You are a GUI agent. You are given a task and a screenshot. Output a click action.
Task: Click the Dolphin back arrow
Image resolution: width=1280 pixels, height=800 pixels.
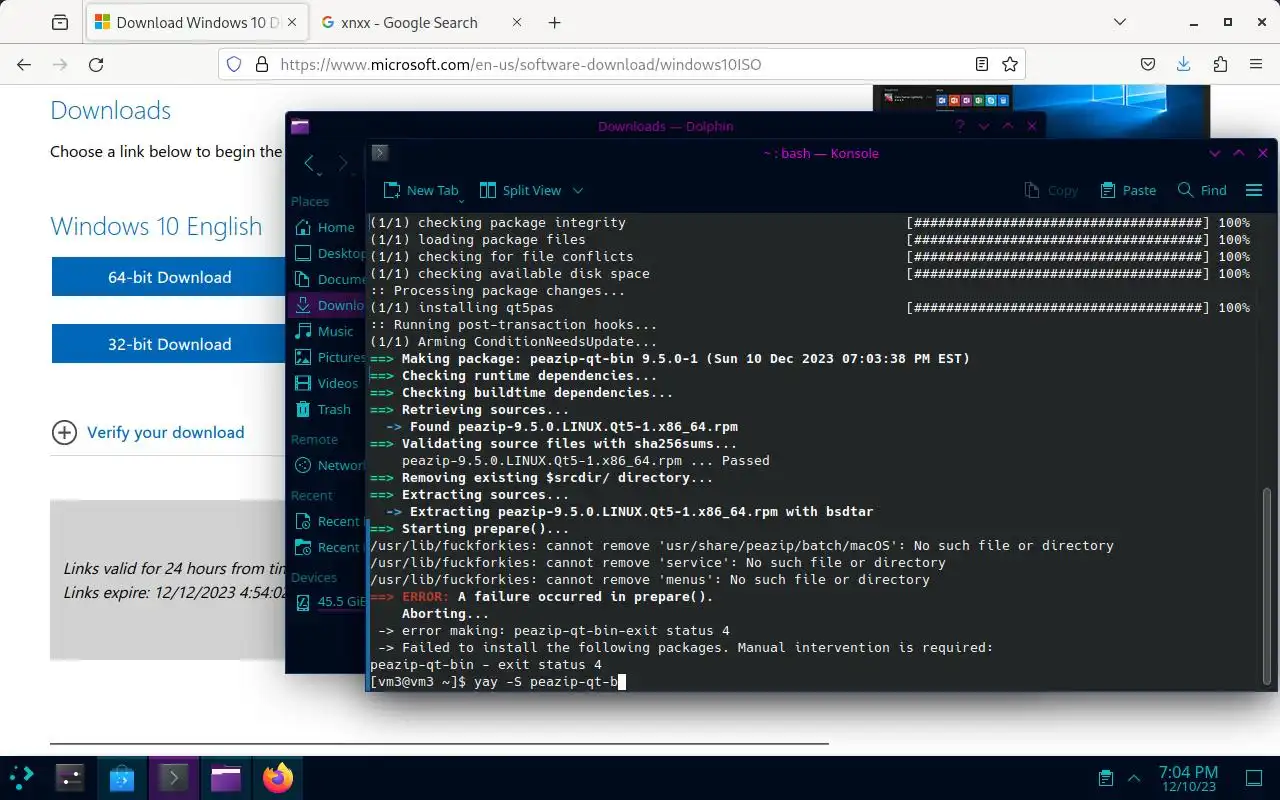coord(309,163)
